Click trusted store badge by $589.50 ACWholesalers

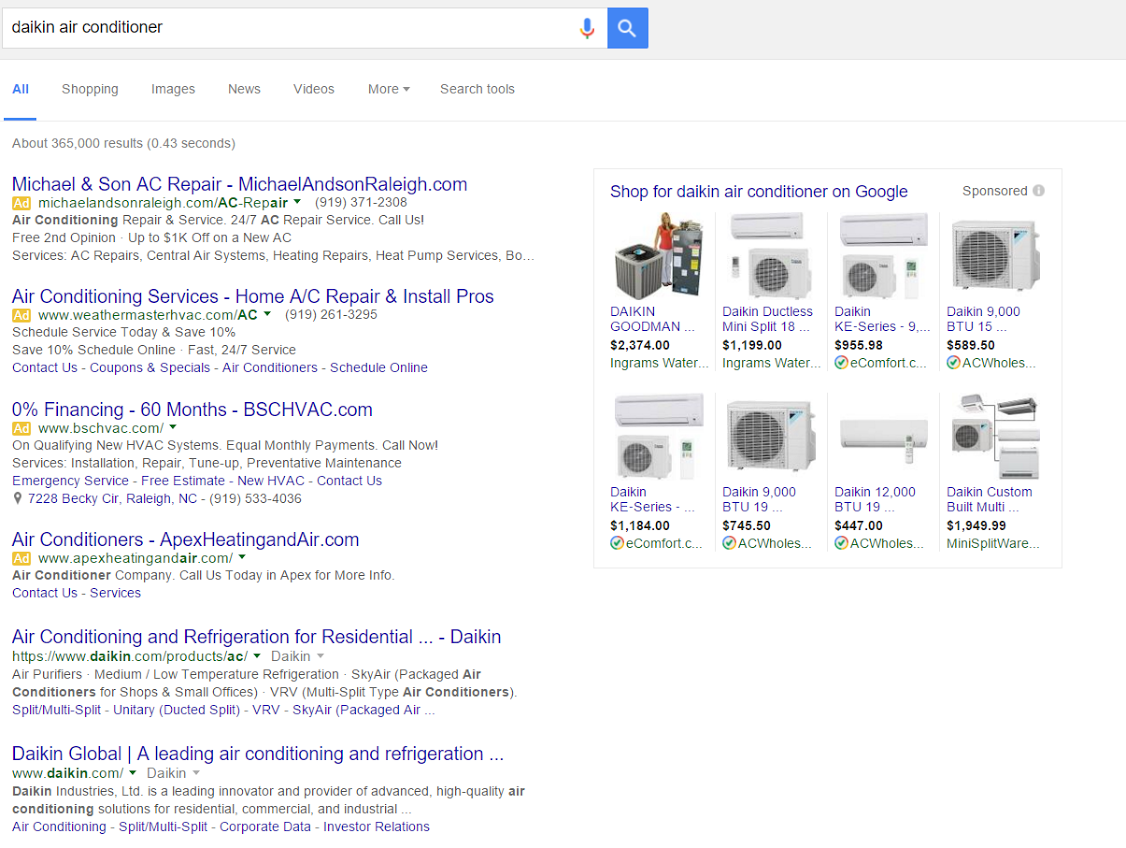click(x=953, y=363)
